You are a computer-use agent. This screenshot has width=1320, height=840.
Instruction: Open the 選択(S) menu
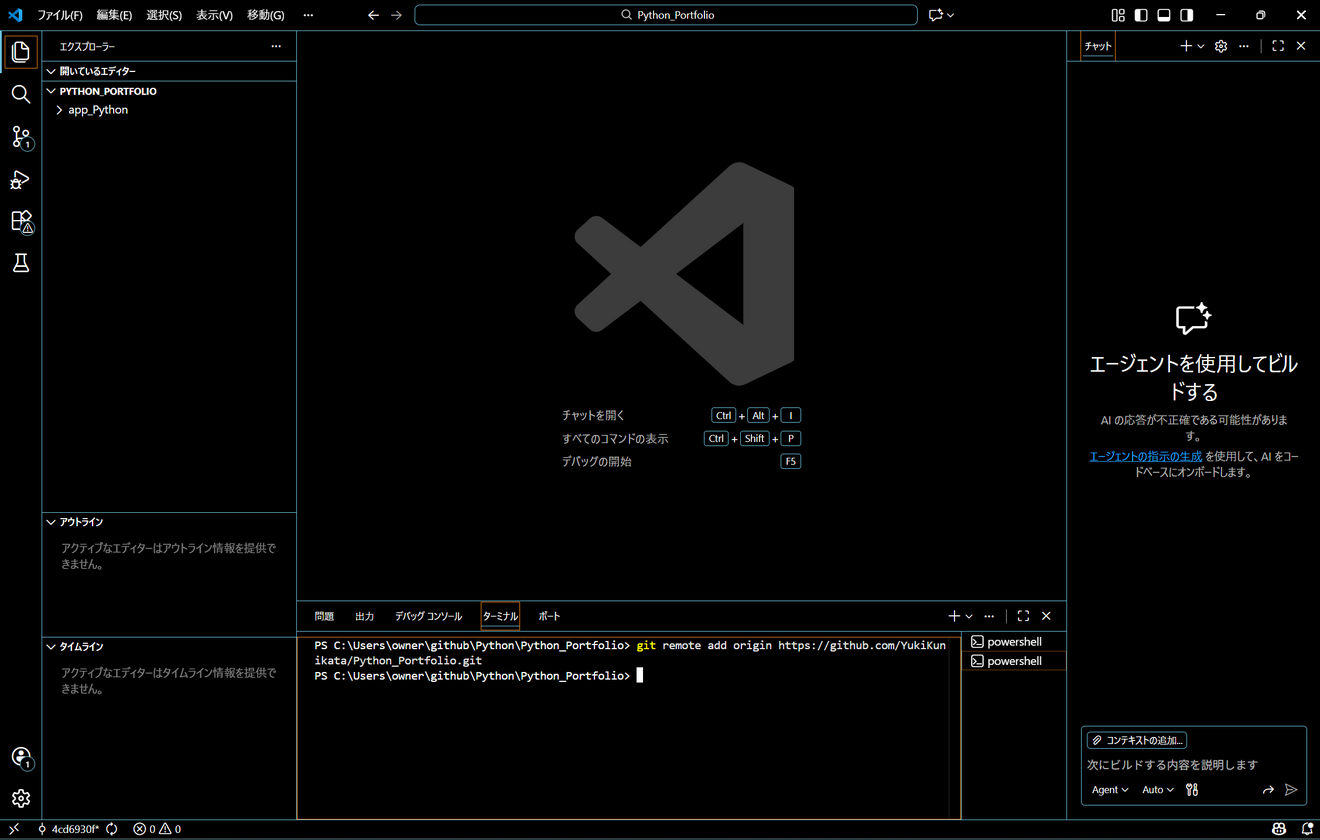click(164, 15)
